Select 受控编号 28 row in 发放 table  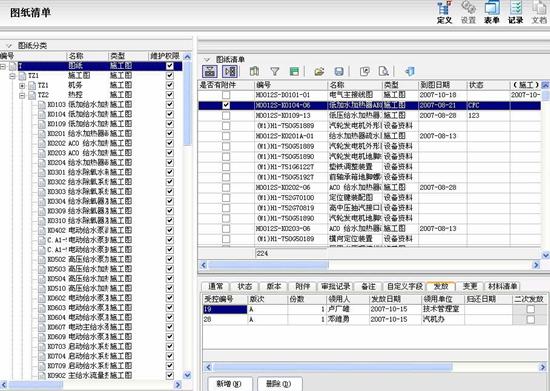[x=374, y=319]
